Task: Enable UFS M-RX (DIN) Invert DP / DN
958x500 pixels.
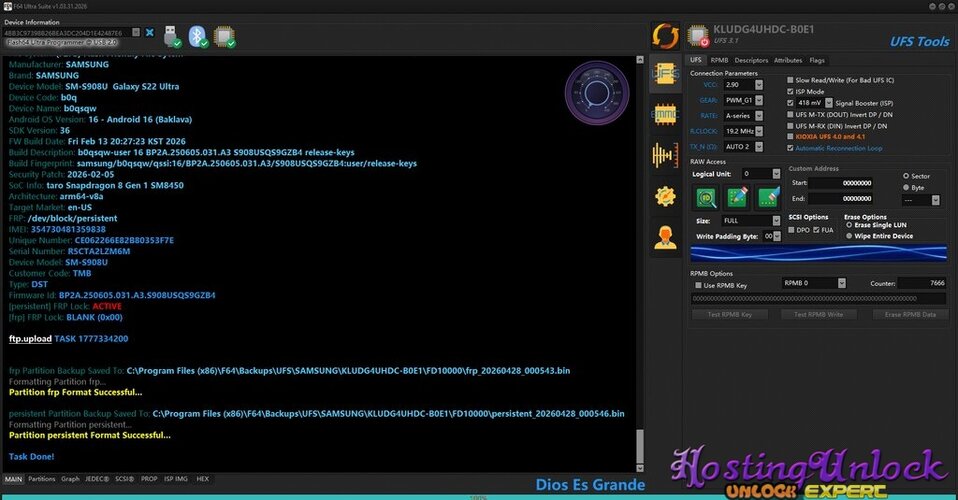Action: [x=790, y=126]
